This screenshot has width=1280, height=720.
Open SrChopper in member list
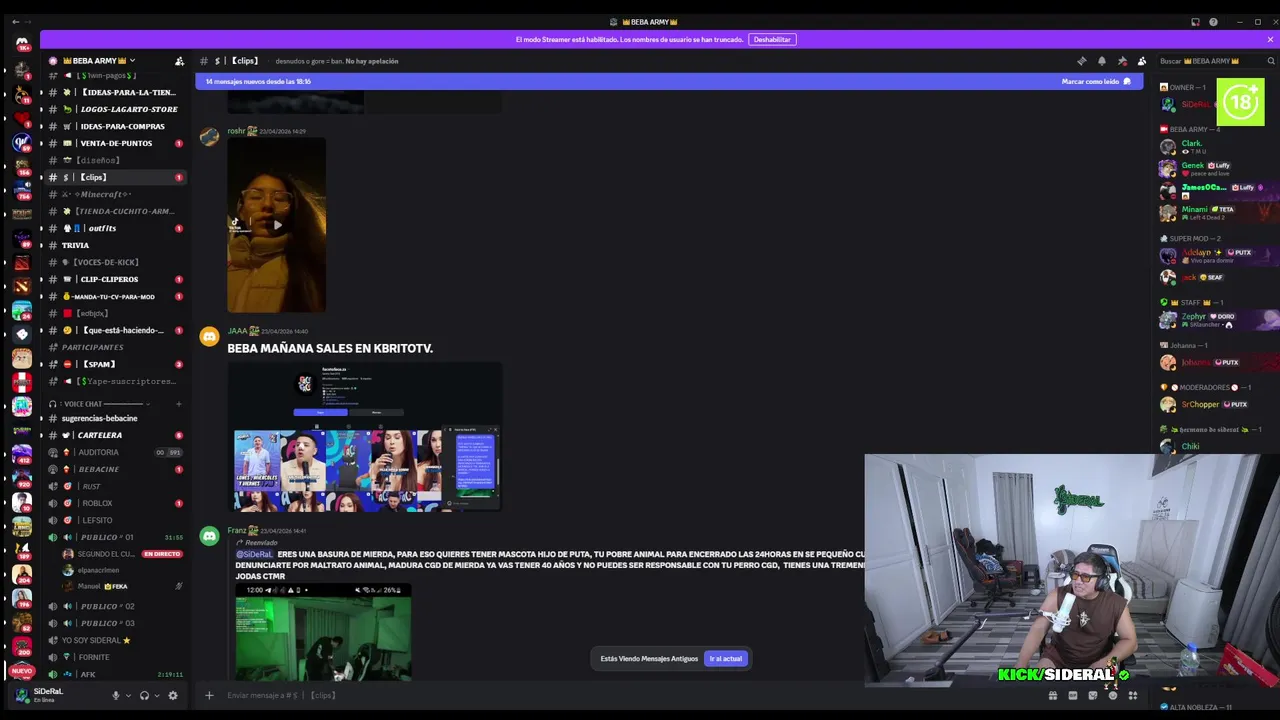coord(1200,404)
